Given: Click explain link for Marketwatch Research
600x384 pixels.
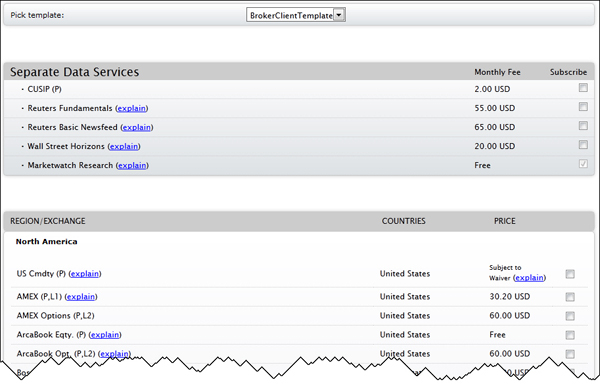Looking at the screenshot, I should (x=132, y=166).
